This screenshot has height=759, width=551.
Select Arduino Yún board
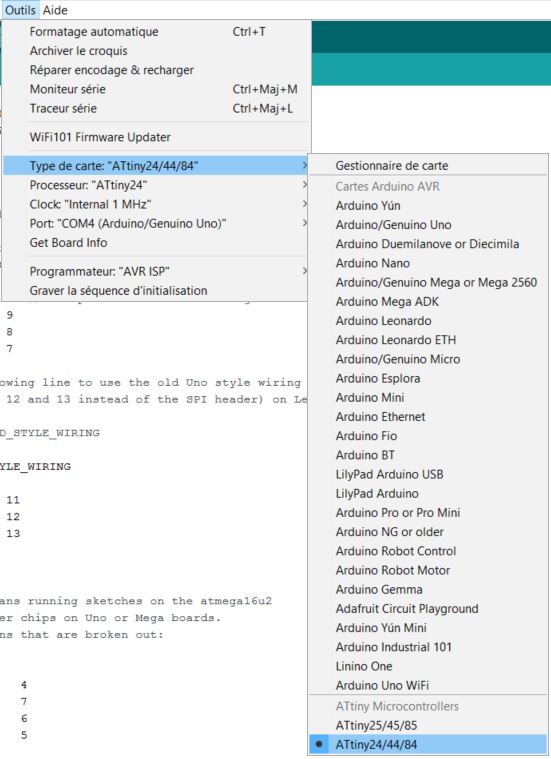[428, 206]
